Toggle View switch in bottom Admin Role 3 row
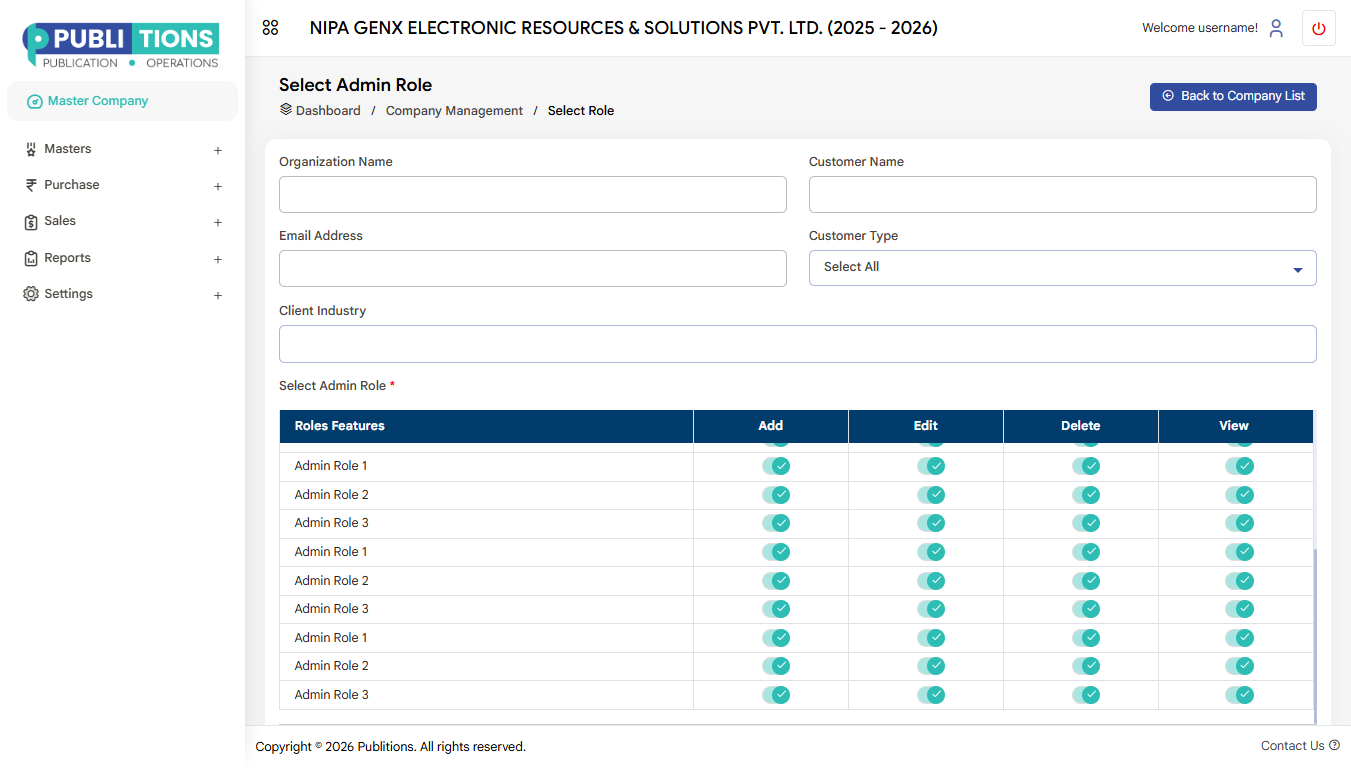Image resolution: width=1351 pixels, height=768 pixels. [1240, 695]
